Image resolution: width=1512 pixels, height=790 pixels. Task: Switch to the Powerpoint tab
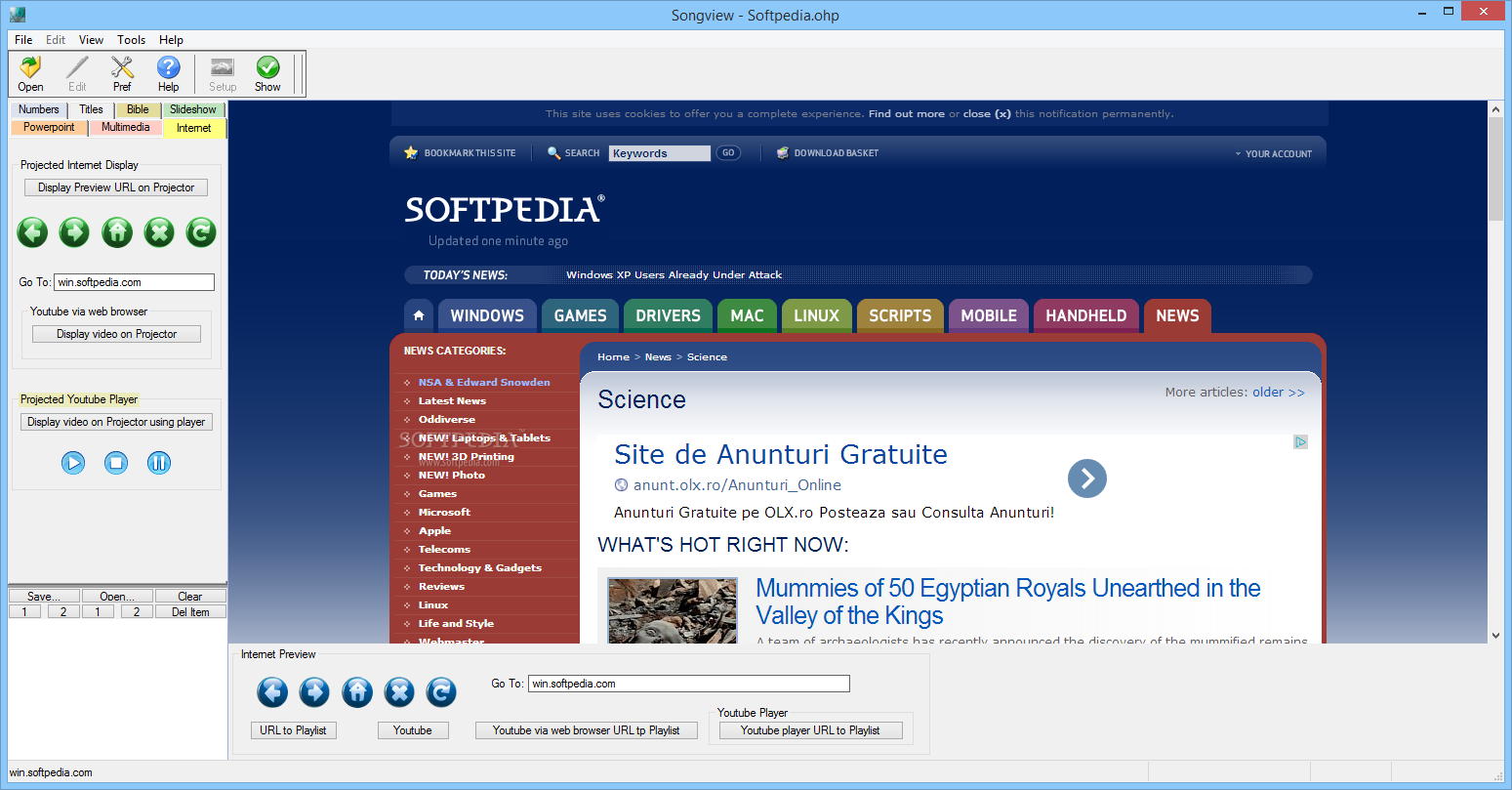[49, 127]
